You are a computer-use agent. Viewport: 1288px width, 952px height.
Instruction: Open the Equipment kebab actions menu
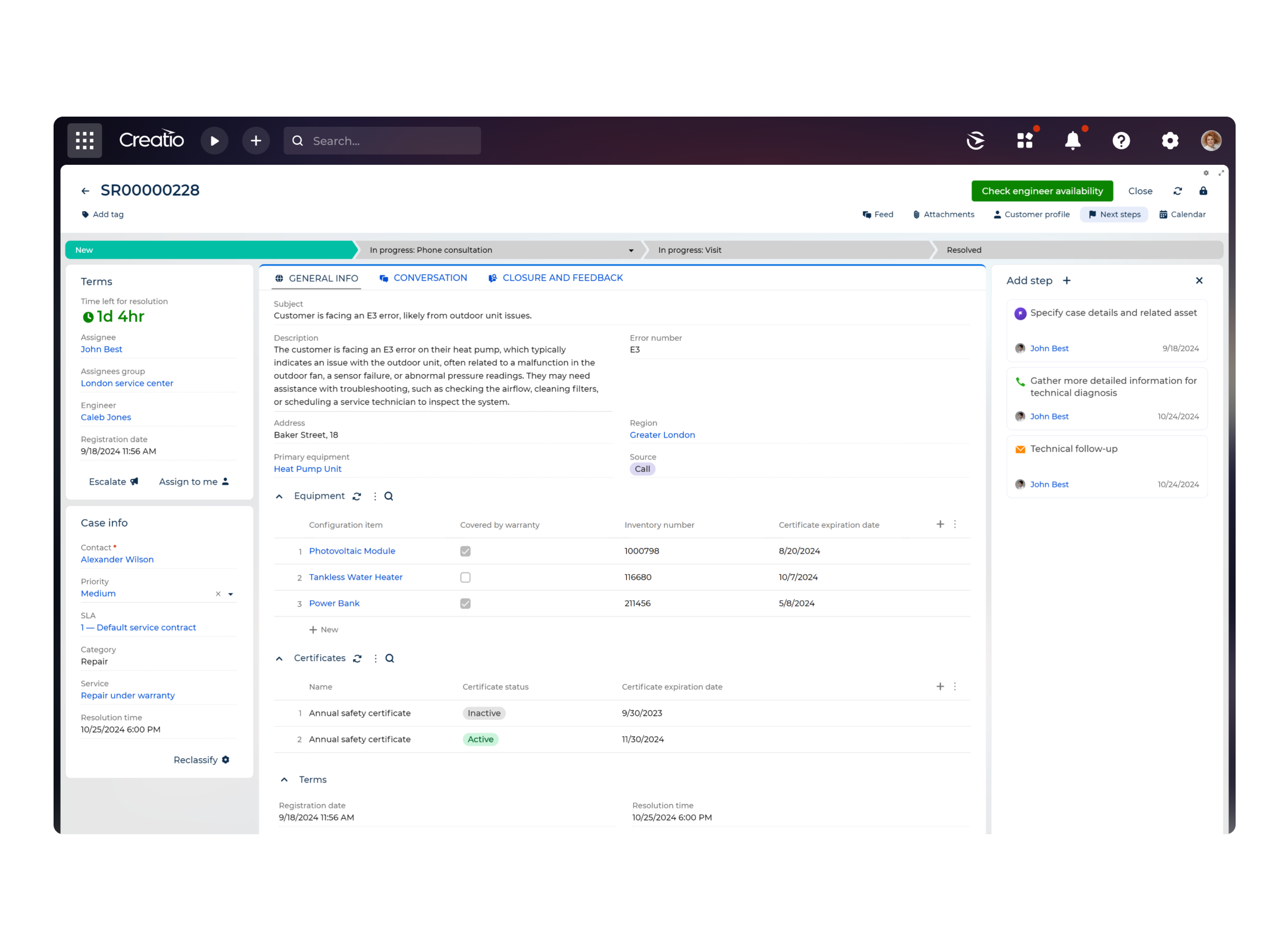[375, 496]
